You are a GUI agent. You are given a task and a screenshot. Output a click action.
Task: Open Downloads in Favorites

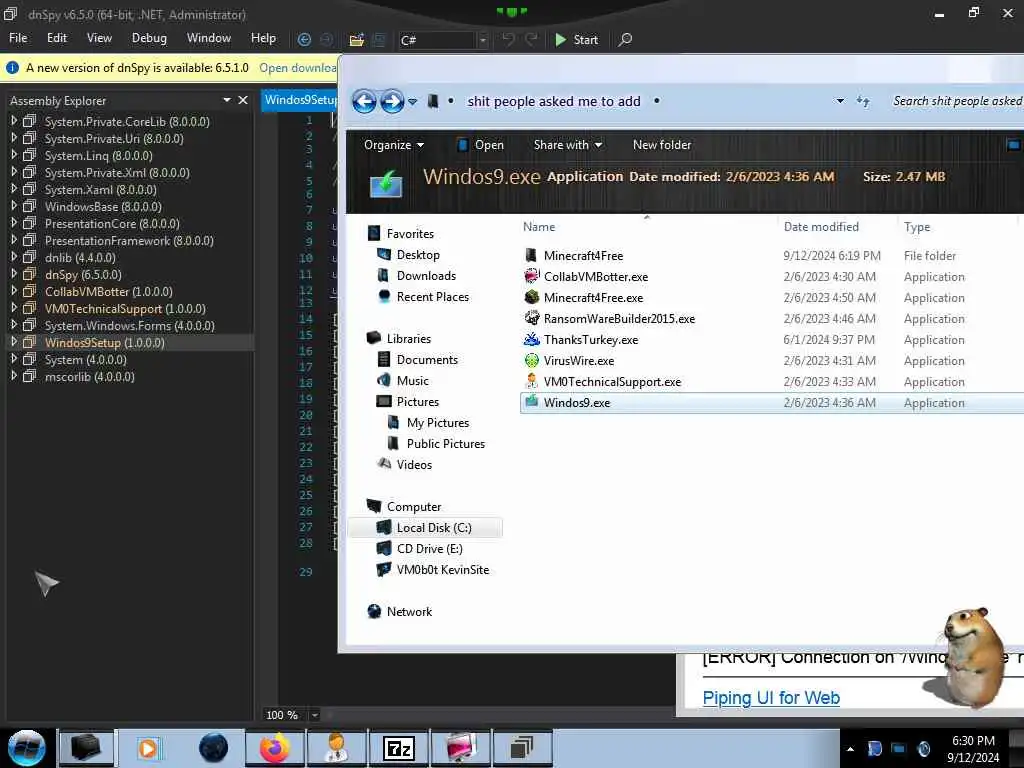click(x=426, y=276)
